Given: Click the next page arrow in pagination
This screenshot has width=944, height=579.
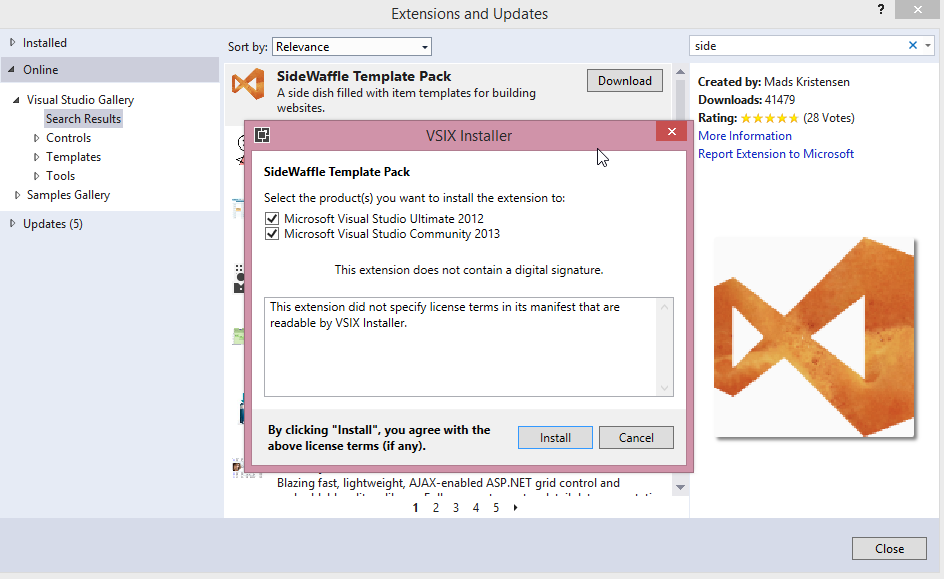Looking at the screenshot, I should (x=515, y=508).
